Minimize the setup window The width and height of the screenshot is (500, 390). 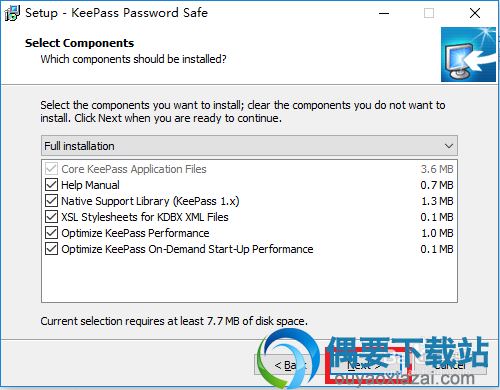[384, 13]
